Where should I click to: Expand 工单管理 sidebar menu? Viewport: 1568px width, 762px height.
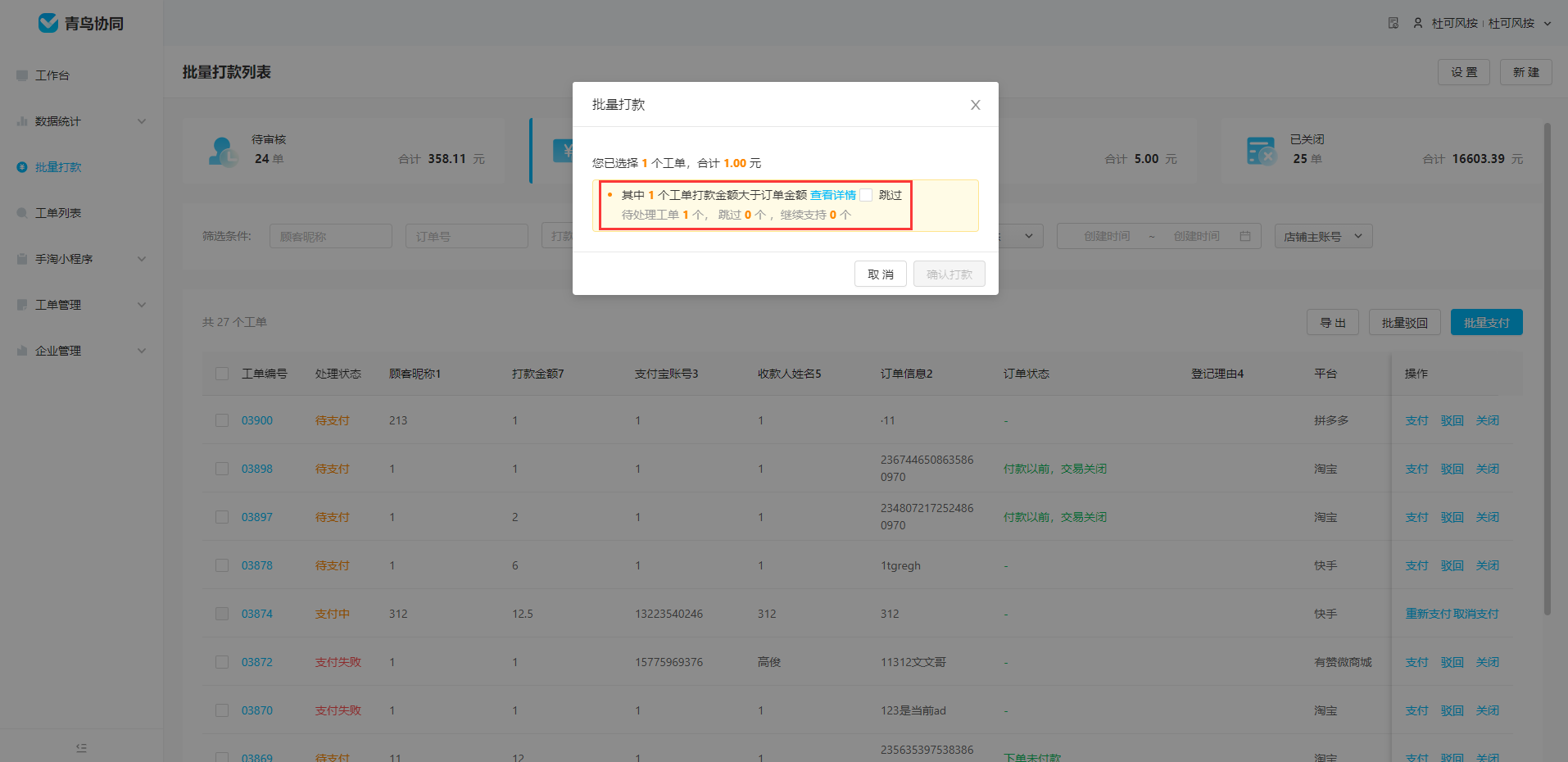click(82, 305)
